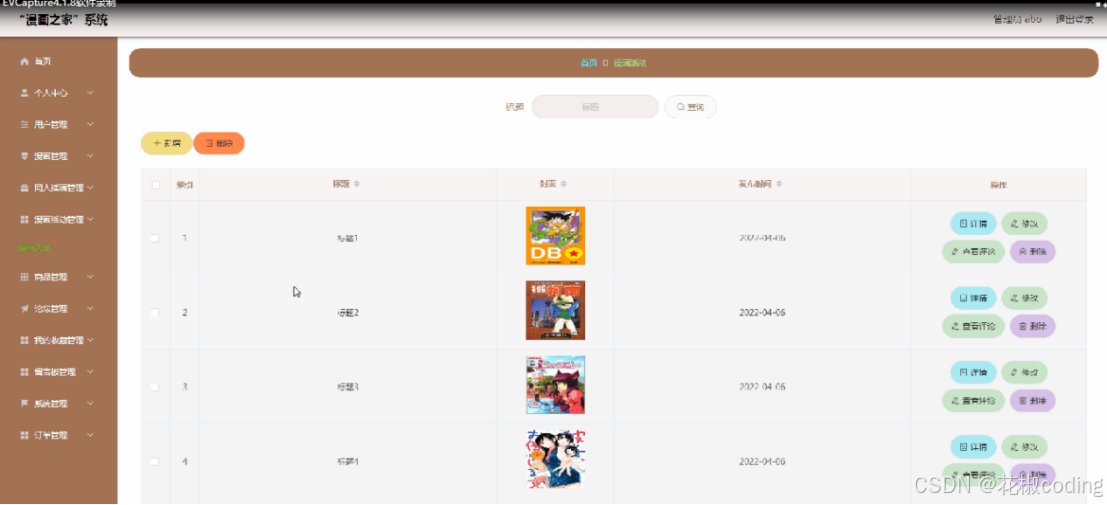Click the purple 删除 button in row 标题1
This screenshot has height=505, width=1107.
[1033, 251]
